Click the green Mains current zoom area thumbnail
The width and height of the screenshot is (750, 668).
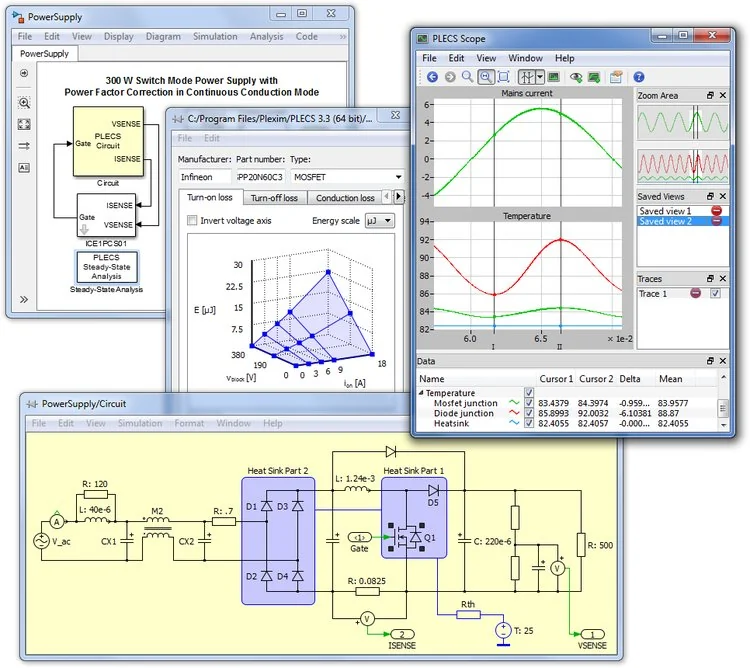click(x=683, y=122)
